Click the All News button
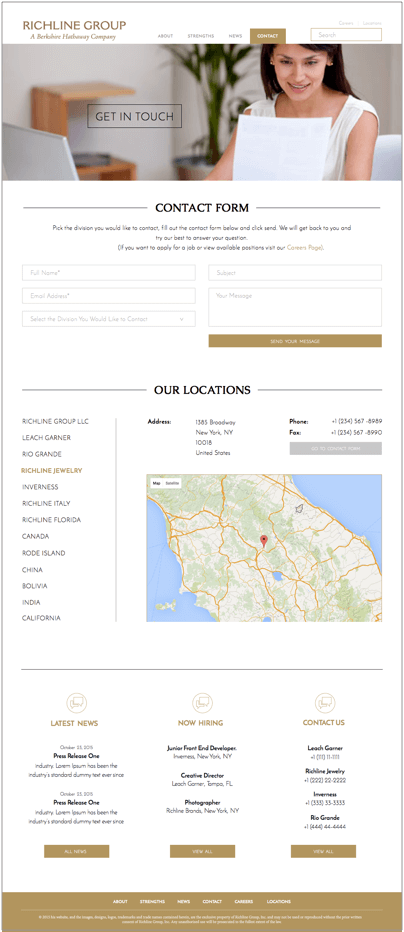Screen dimensions: 404x932 point(77,851)
